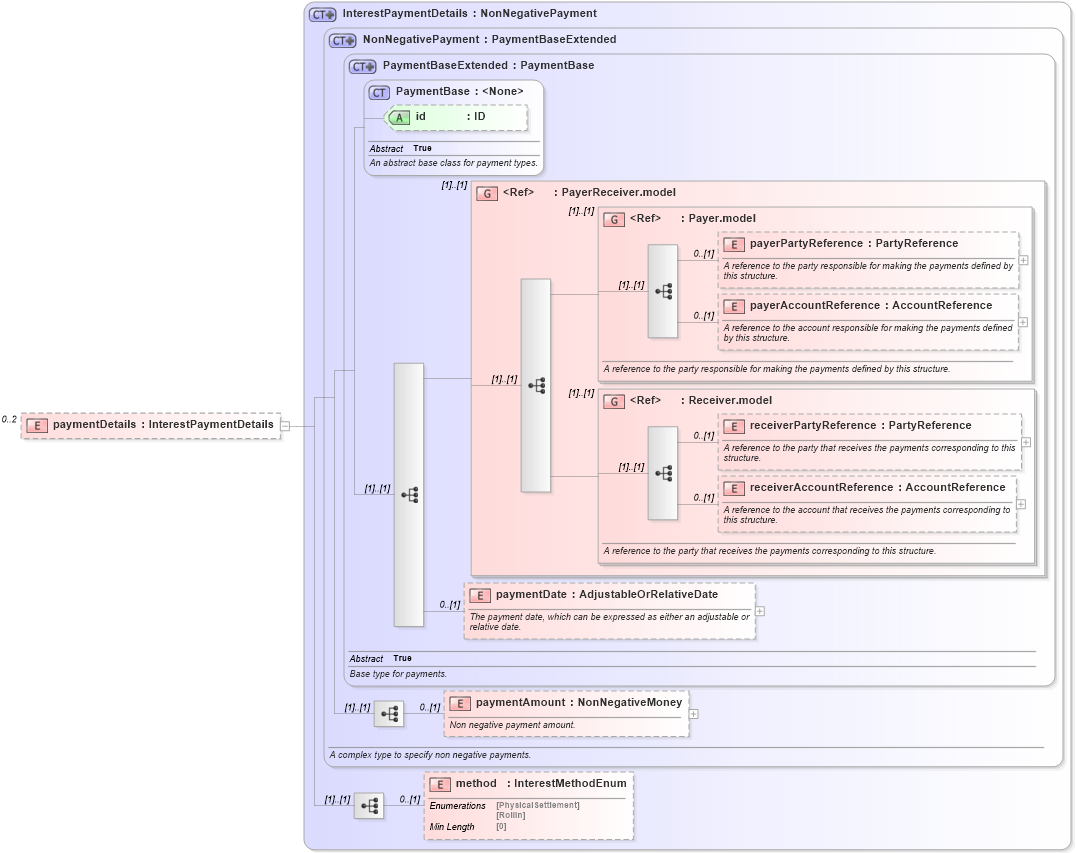The image size is (1076, 853).
Task: Click the CT icon of PaymentBase
Action: pyautogui.click(x=379, y=92)
